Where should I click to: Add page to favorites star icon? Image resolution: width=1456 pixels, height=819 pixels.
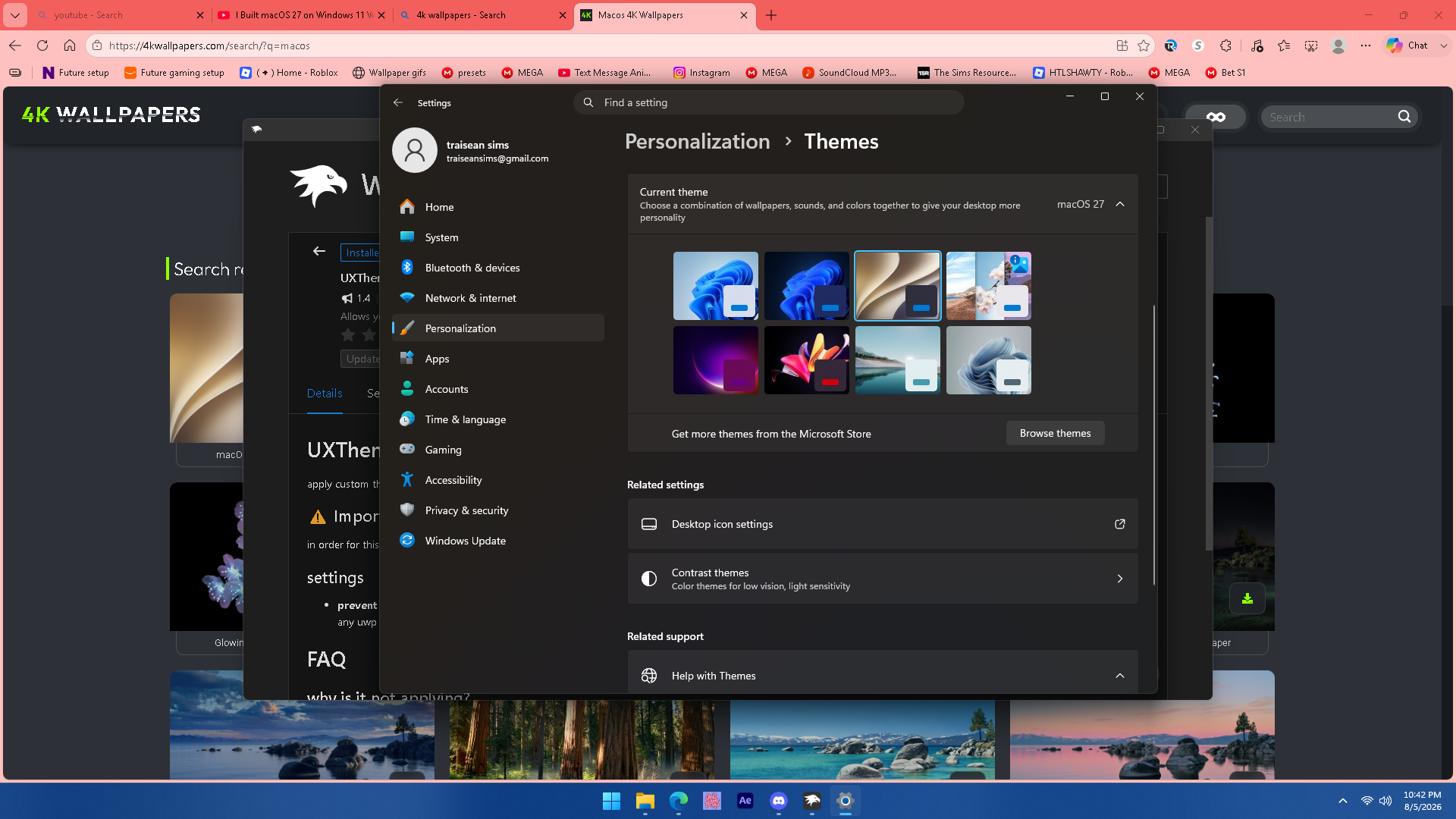[x=1144, y=45]
